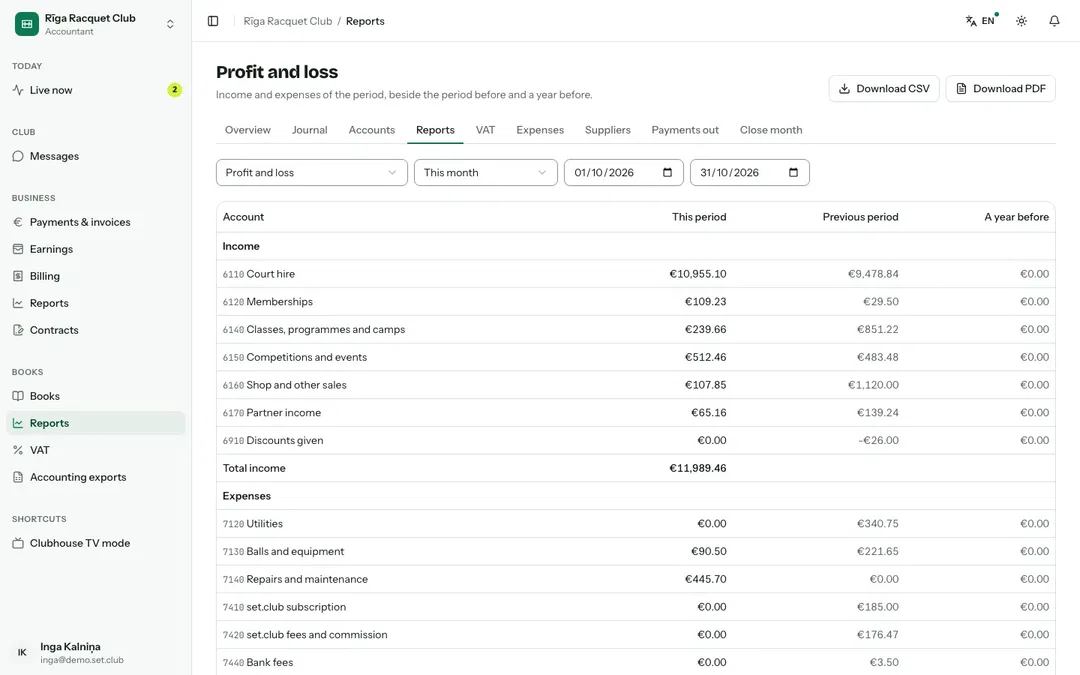The image size is (1080, 675).
Task: Click the start date field 01/10/2026
Action: (x=623, y=172)
